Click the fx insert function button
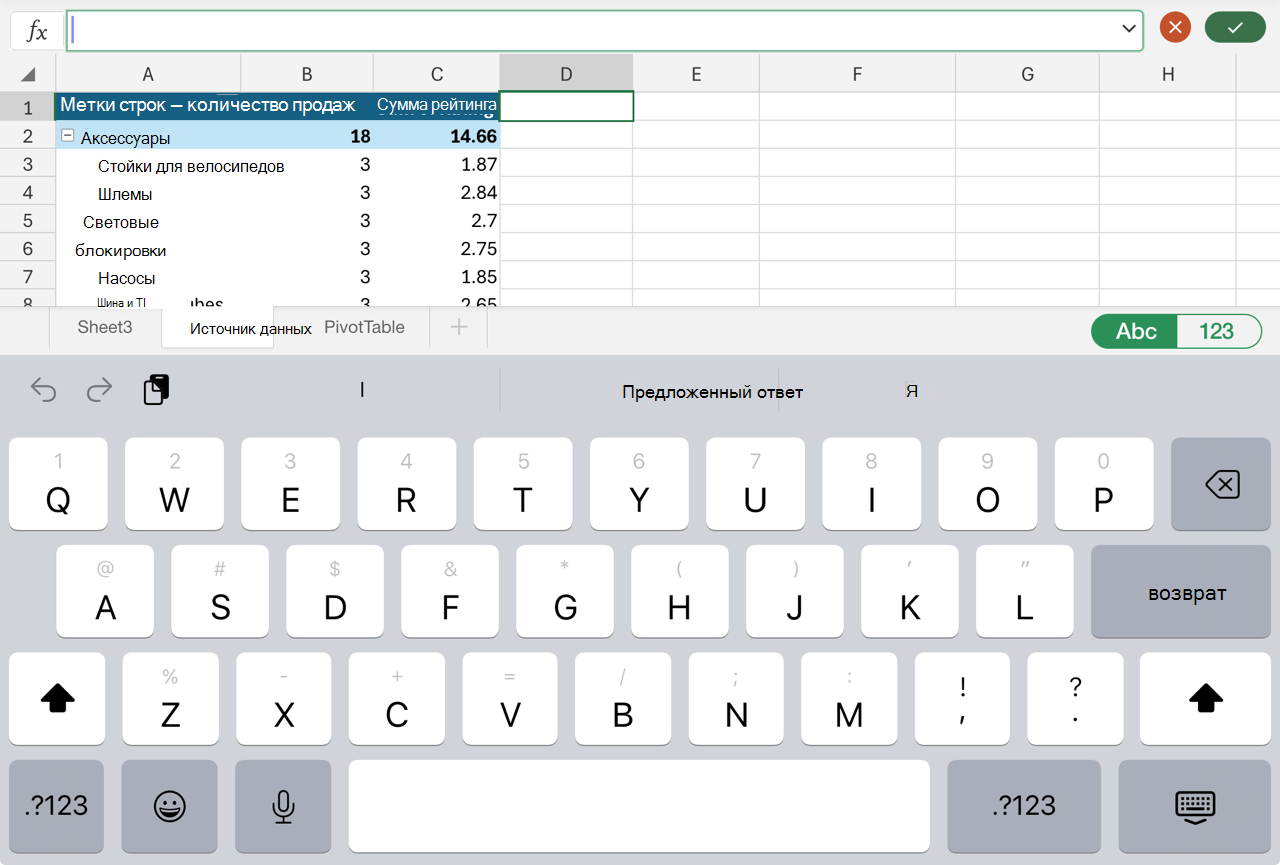Screen dimensions: 1280x865 (x=37, y=31)
